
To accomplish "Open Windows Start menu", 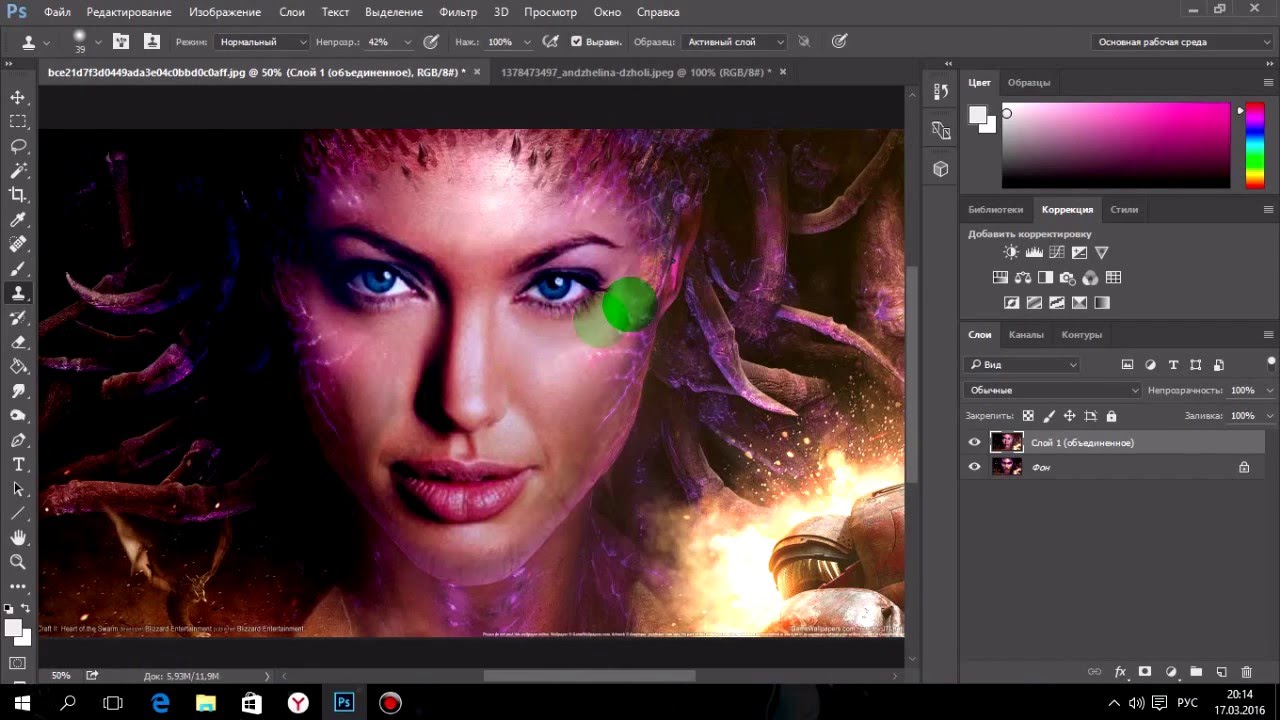I will coord(22,703).
